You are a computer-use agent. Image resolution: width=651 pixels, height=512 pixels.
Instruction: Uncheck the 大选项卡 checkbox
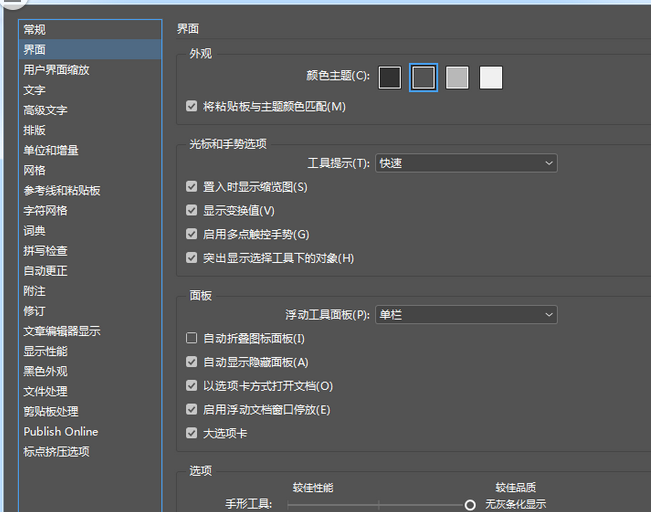click(x=192, y=434)
